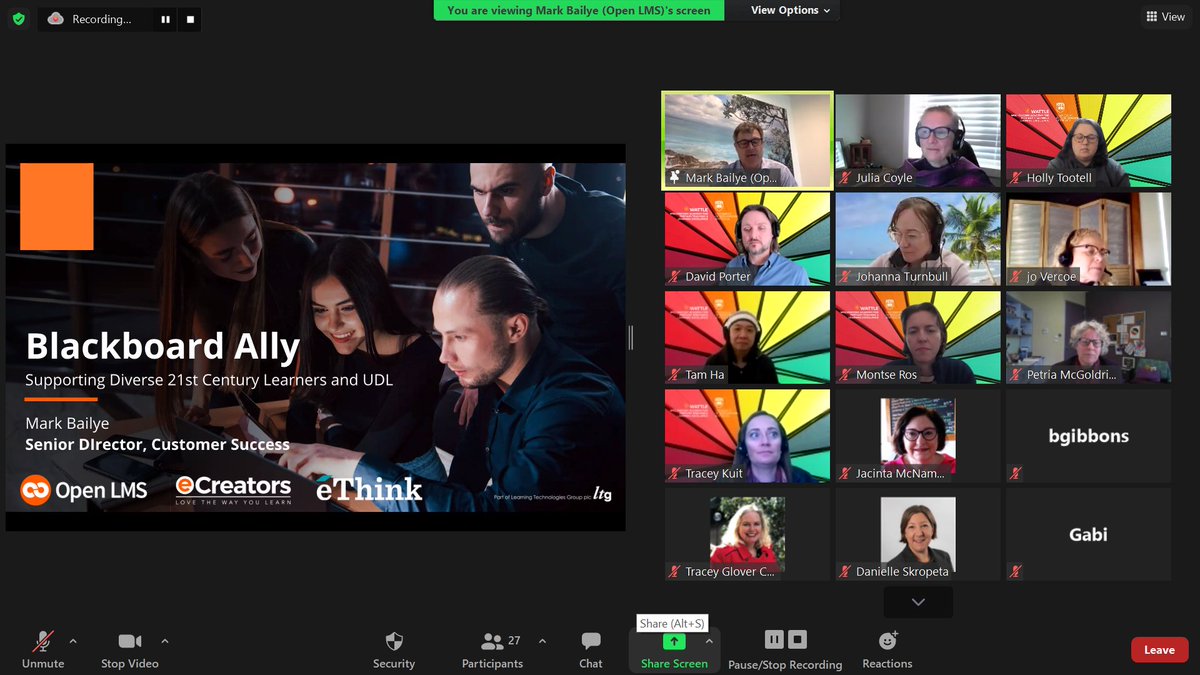This screenshot has width=1200, height=675.
Task: Click the muted mic icon on Danielle Skropeta
Action: pos(846,572)
